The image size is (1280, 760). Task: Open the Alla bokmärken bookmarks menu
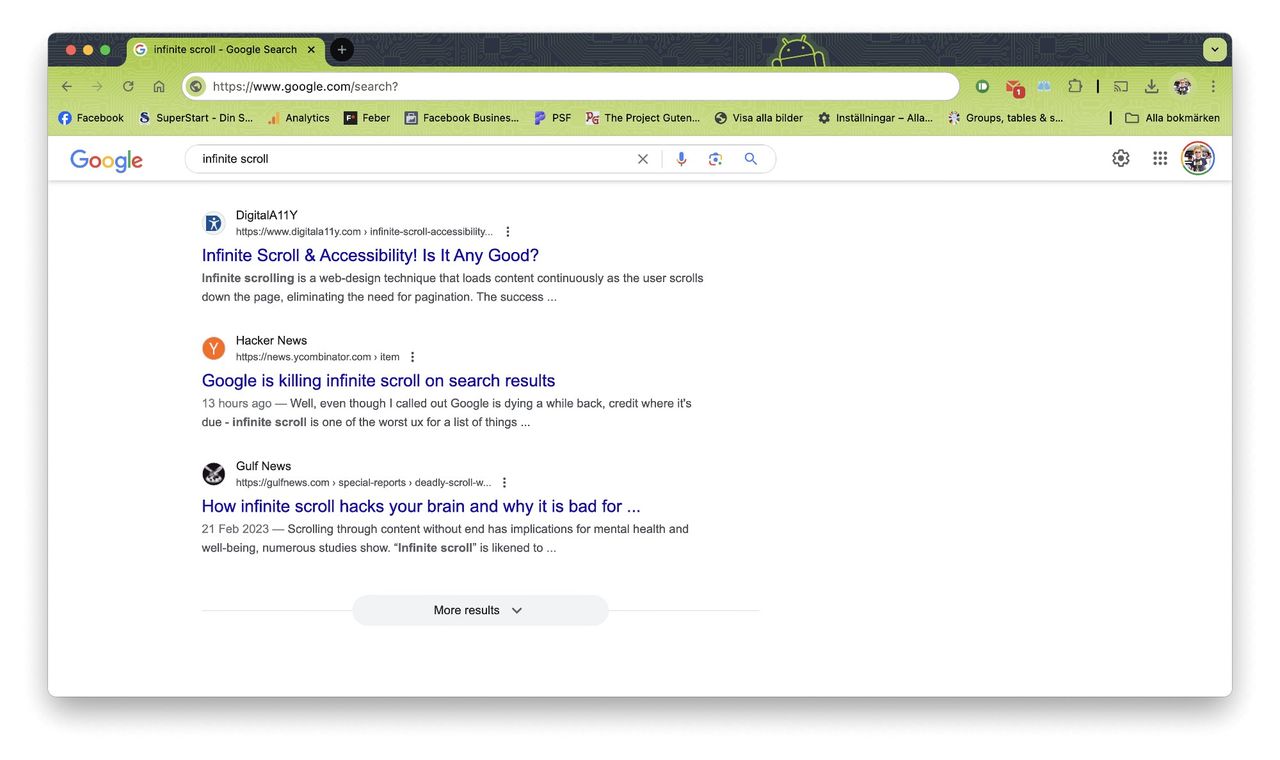pyautogui.click(x=1173, y=117)
